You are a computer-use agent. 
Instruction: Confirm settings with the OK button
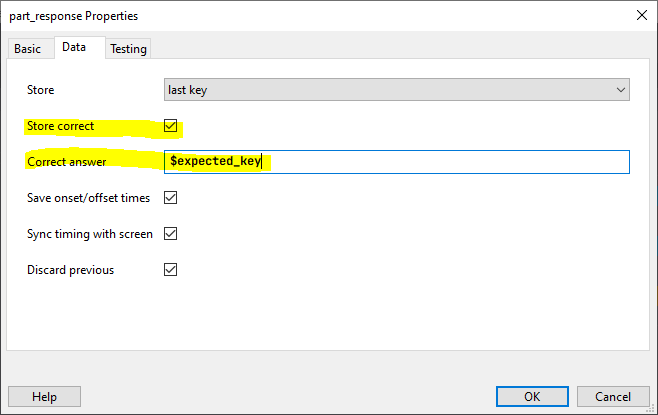(x=532, y=396)
